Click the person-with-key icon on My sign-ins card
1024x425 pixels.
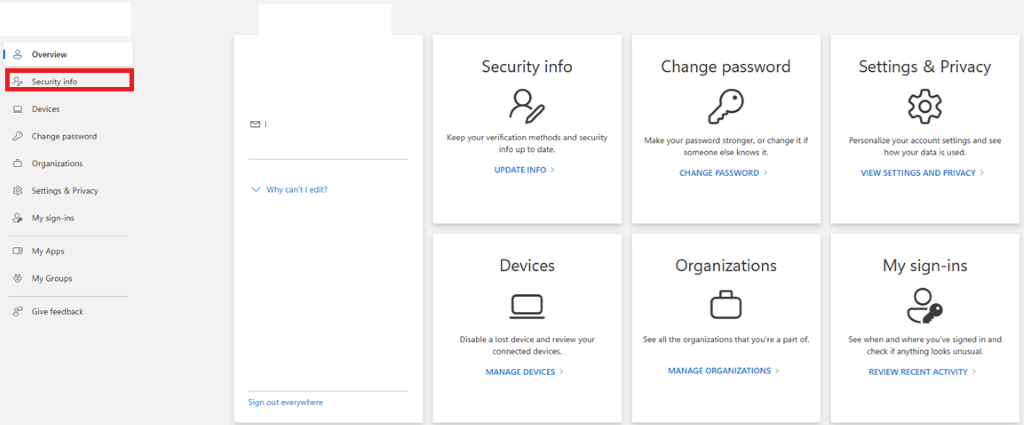click(925, 306)
